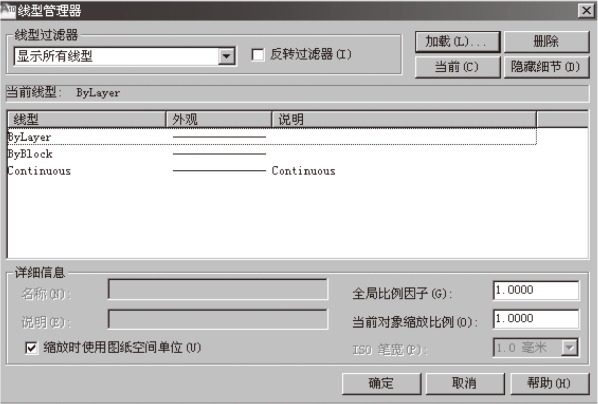This screenshot has height=404, width=598.
Task: Click the 全局比例因子 input field
Action: tap(536, 290)
